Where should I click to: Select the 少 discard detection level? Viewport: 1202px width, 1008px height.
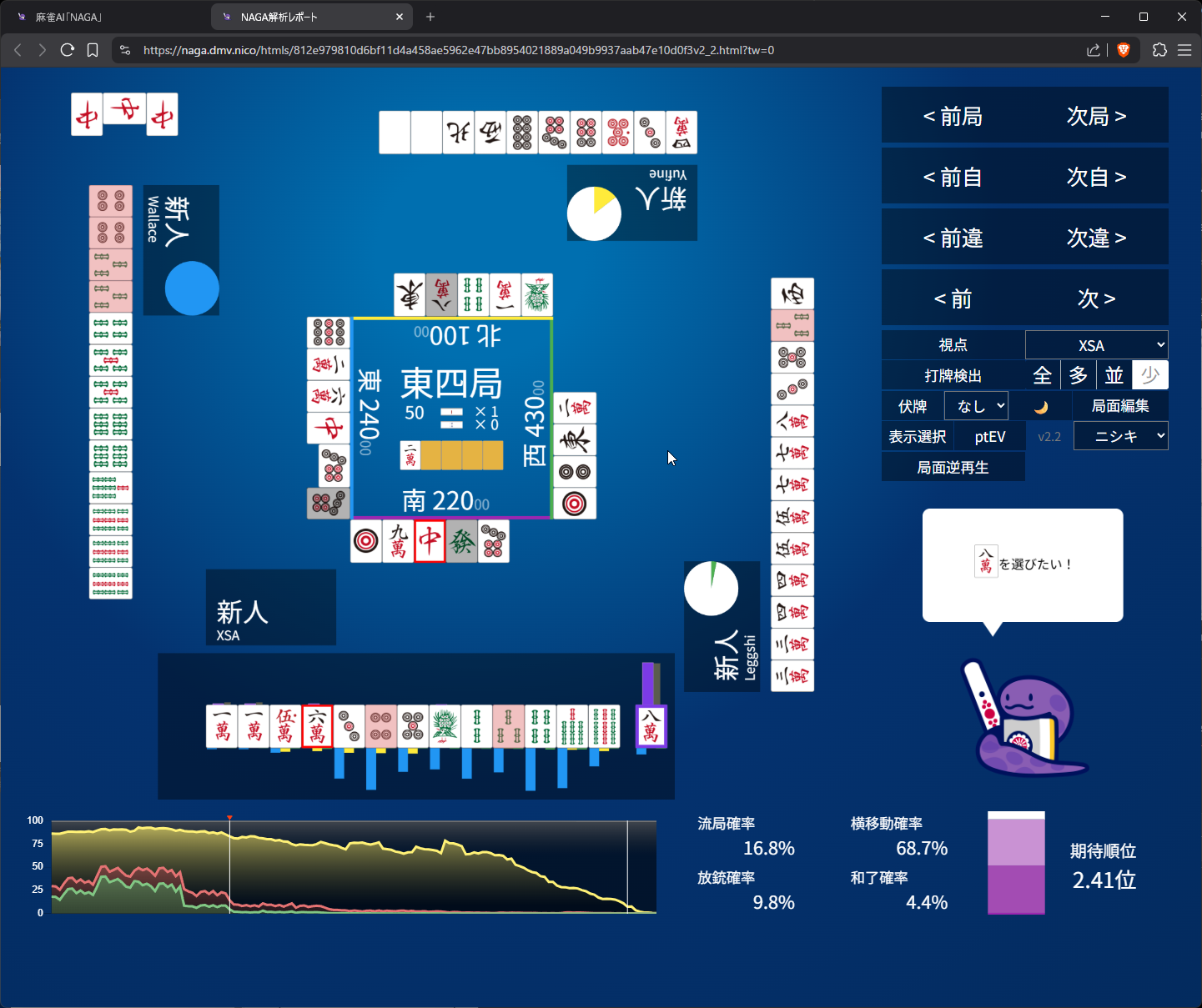pos(1149,376)
